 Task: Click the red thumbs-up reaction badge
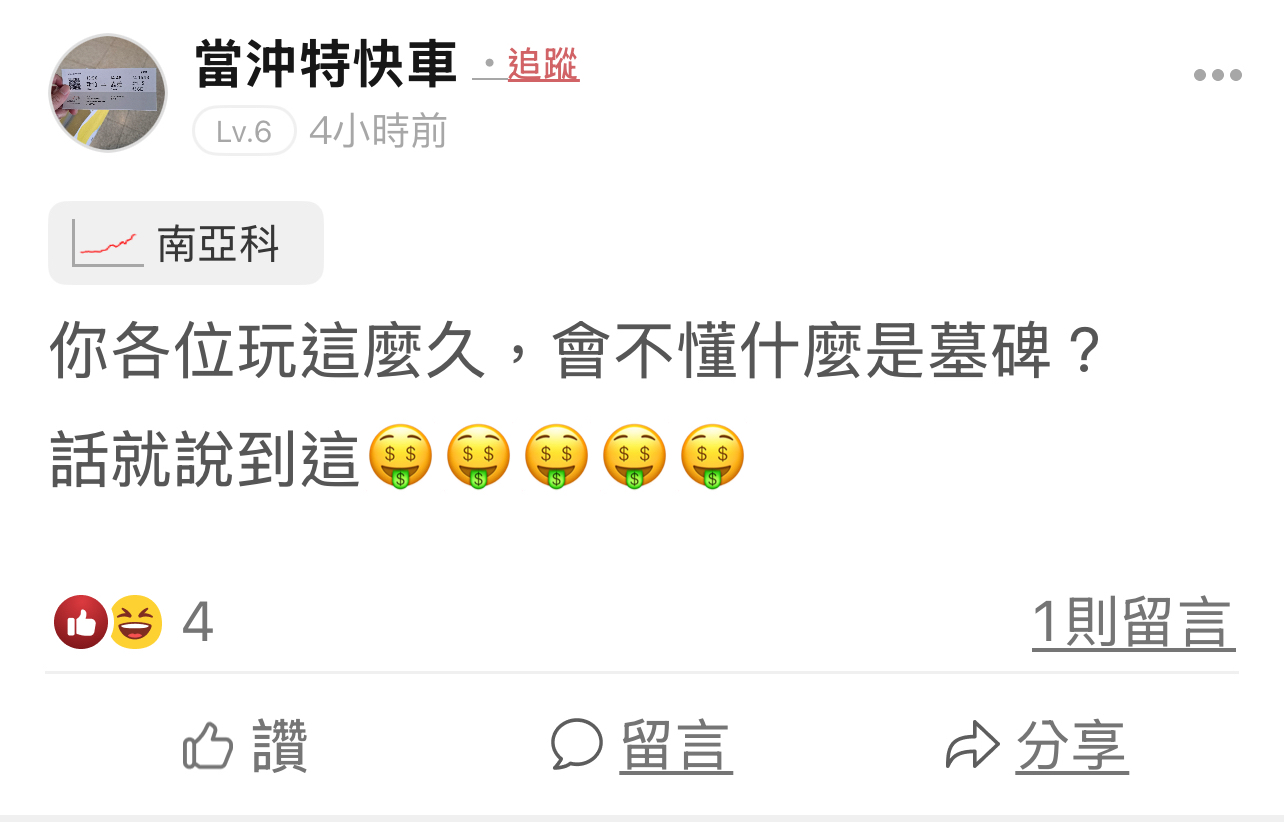(x=80, y=622)
